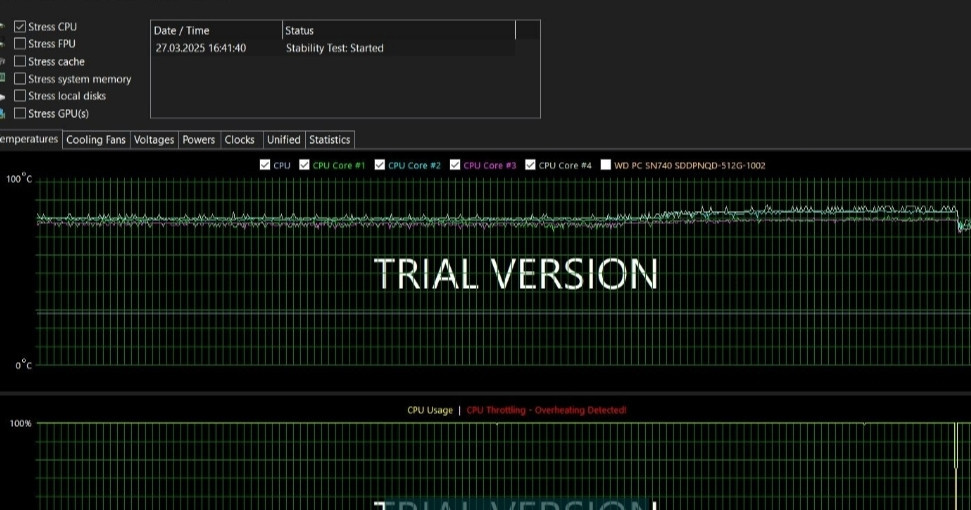
Task: Open the Voltages tab
Action: click(x=154, y=140)
